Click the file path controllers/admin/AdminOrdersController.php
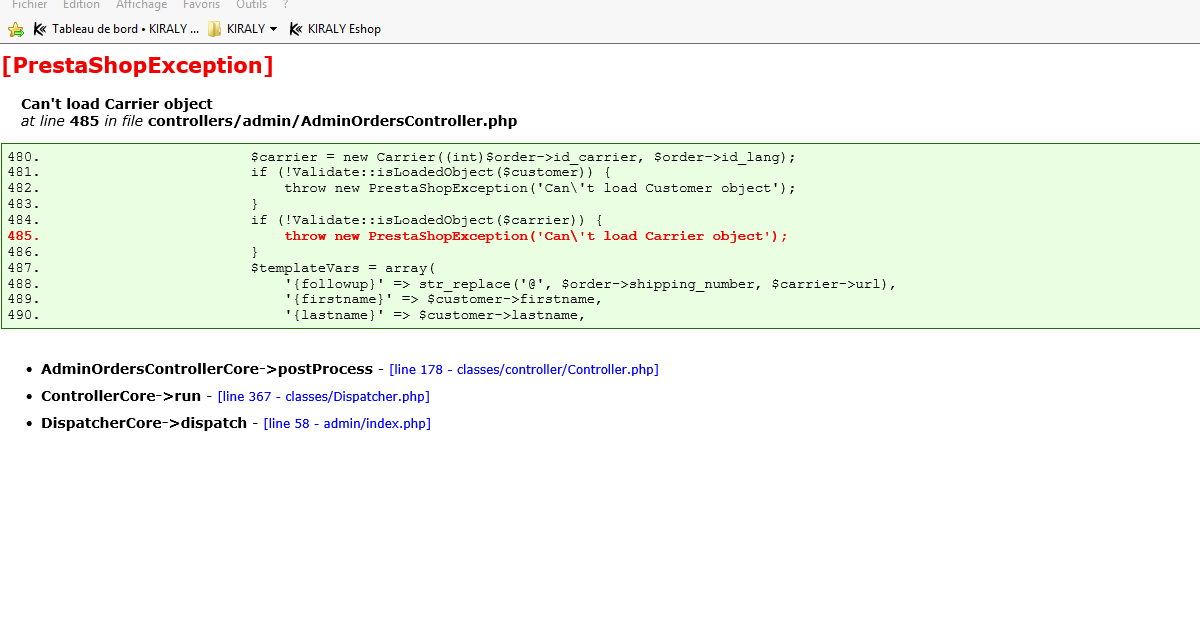 click(332, 121)
